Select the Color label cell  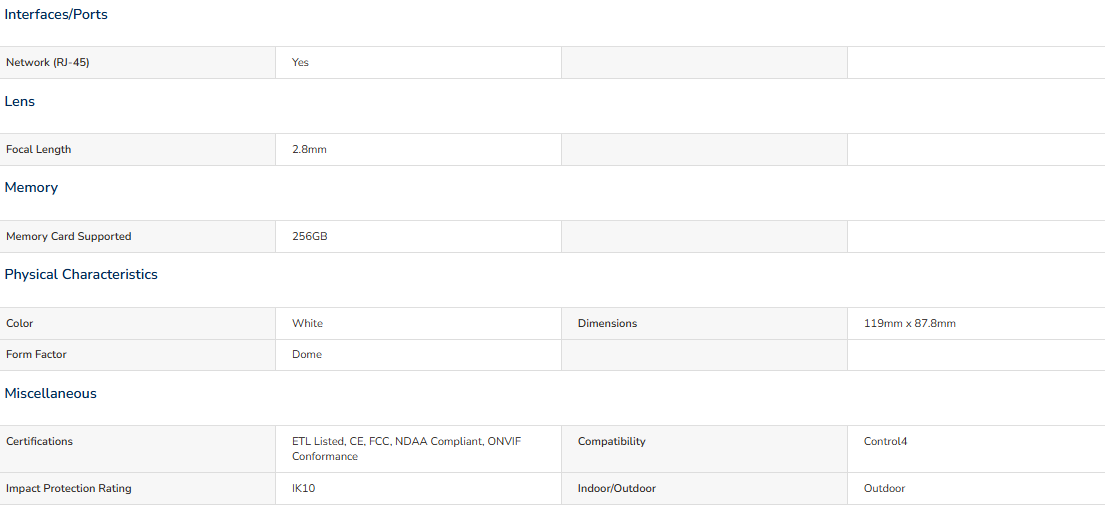click(137, 323)
